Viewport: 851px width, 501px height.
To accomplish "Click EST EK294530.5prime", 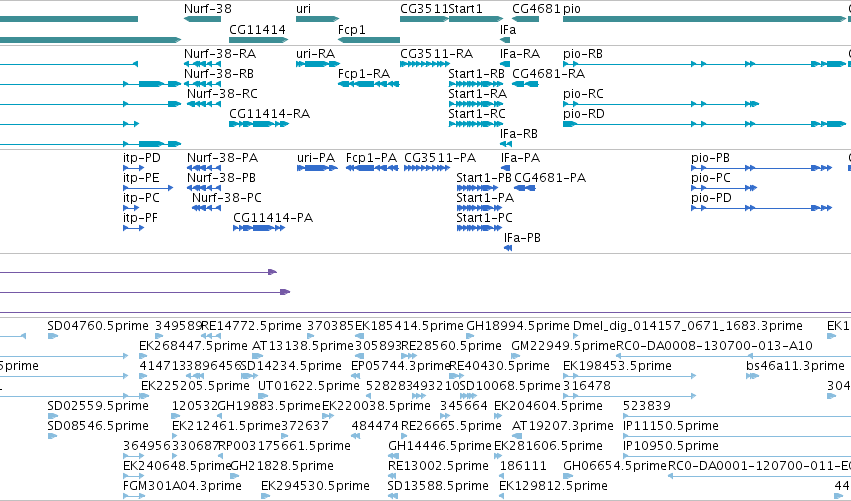I will pyautogui.click(x=315, y=486).
